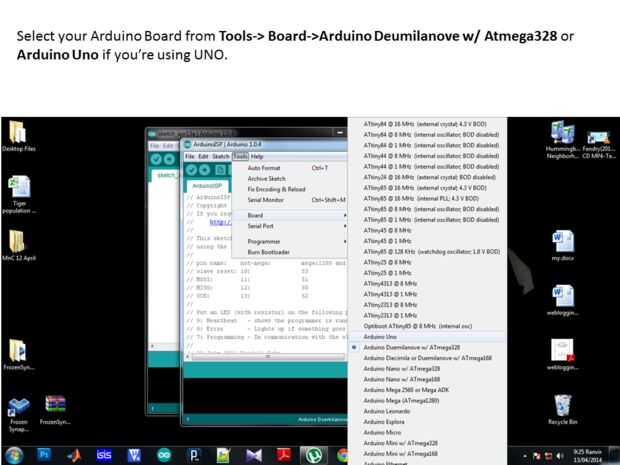Select the Frozen Synap shortcut icon
The height and width of the screenshot is (465, 620).
pos(19,415)
